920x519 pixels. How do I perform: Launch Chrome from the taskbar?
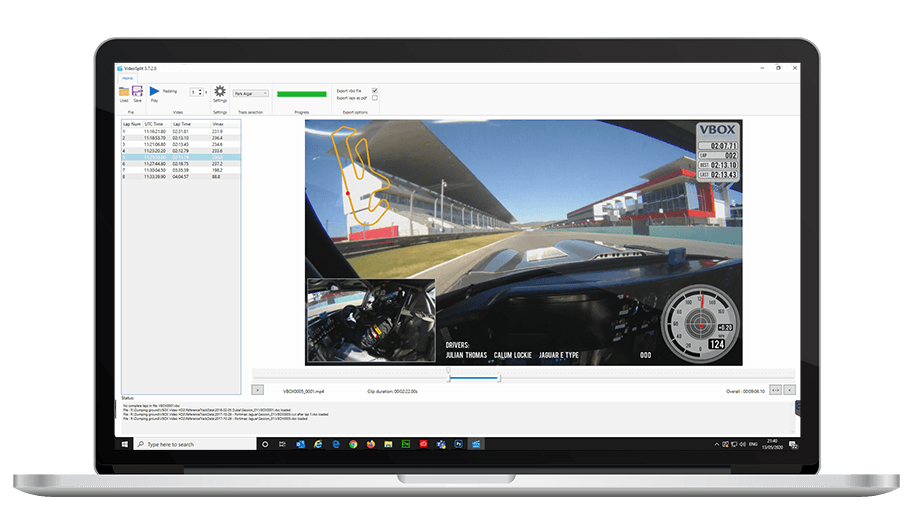click(353, 443)
